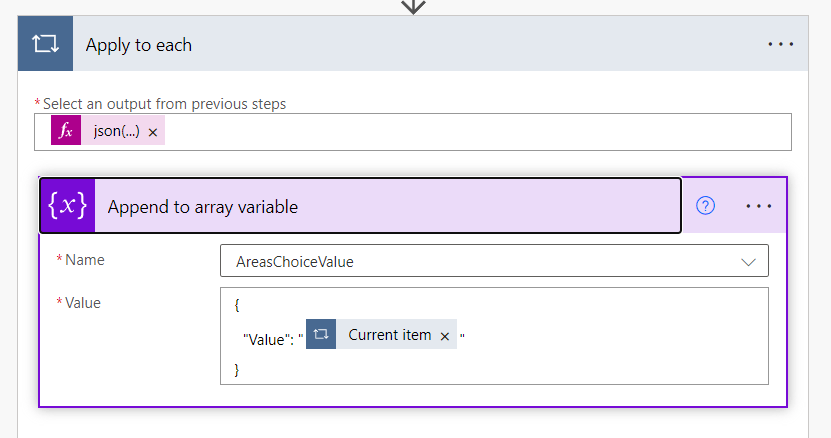The height and width of the screenshot is (438, 831).
Task: Click the fx expression icon on the json token
Action: coord(66,132)
